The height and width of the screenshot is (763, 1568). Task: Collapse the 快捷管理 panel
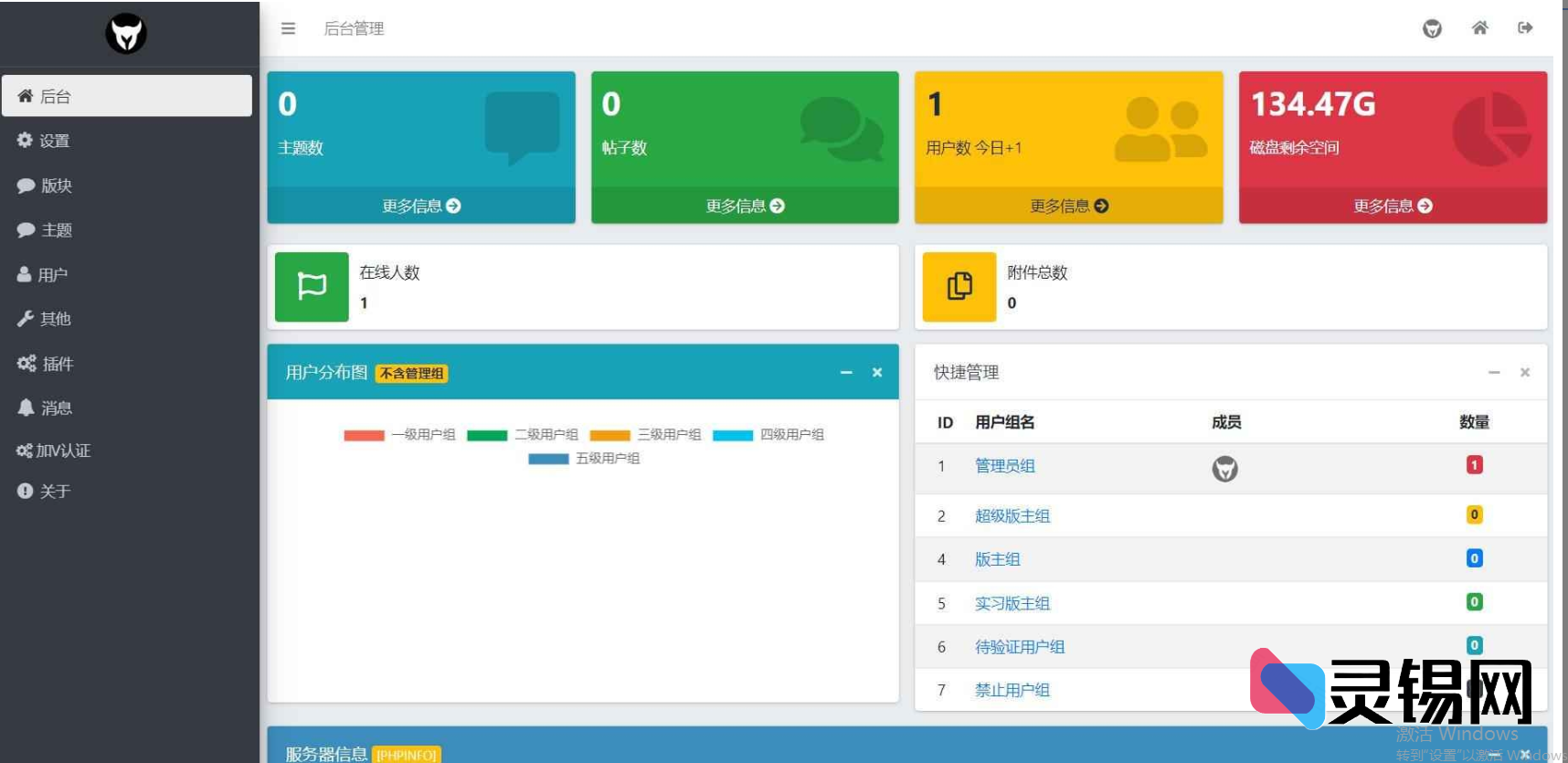coord(1494,373)
